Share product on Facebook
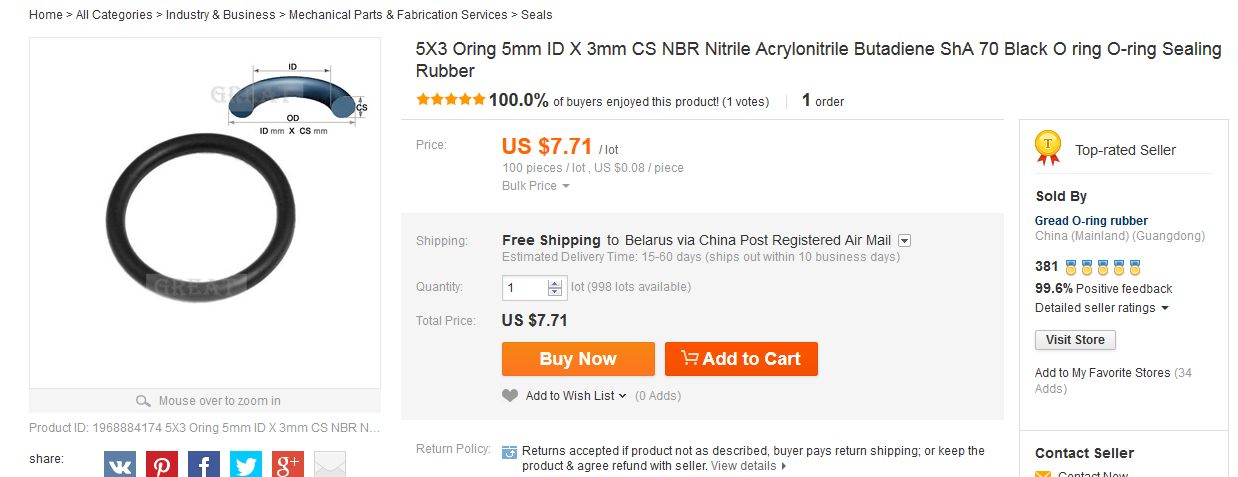This screenshot has width=1238, height=477. click(204, 465)
